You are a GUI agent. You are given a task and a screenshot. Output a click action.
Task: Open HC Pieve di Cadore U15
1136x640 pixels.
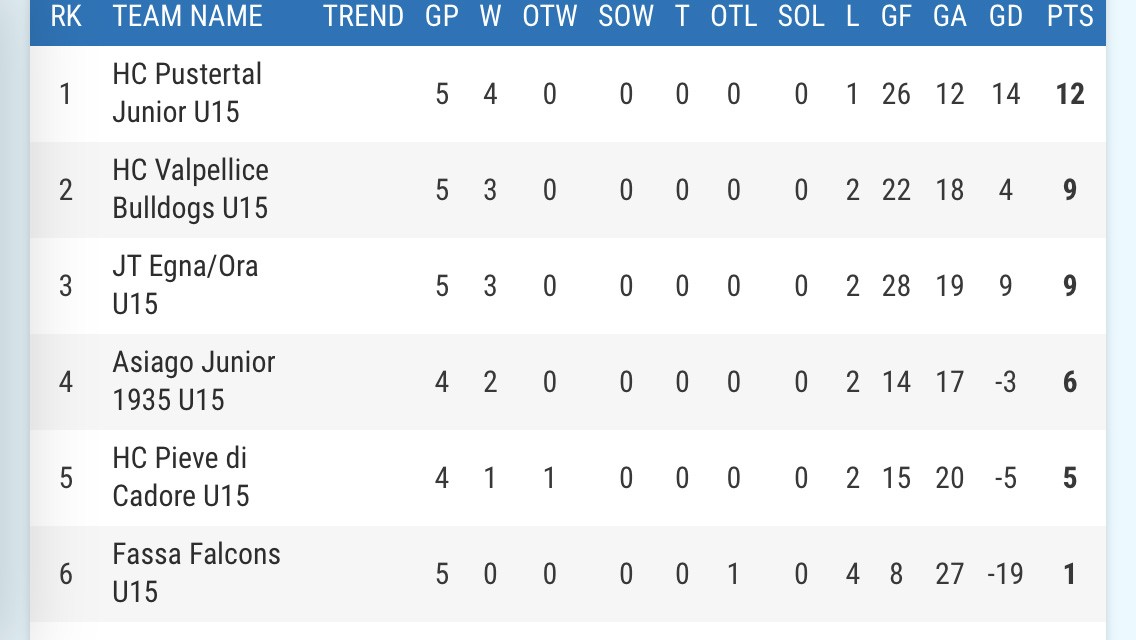[x=181, y=477]
